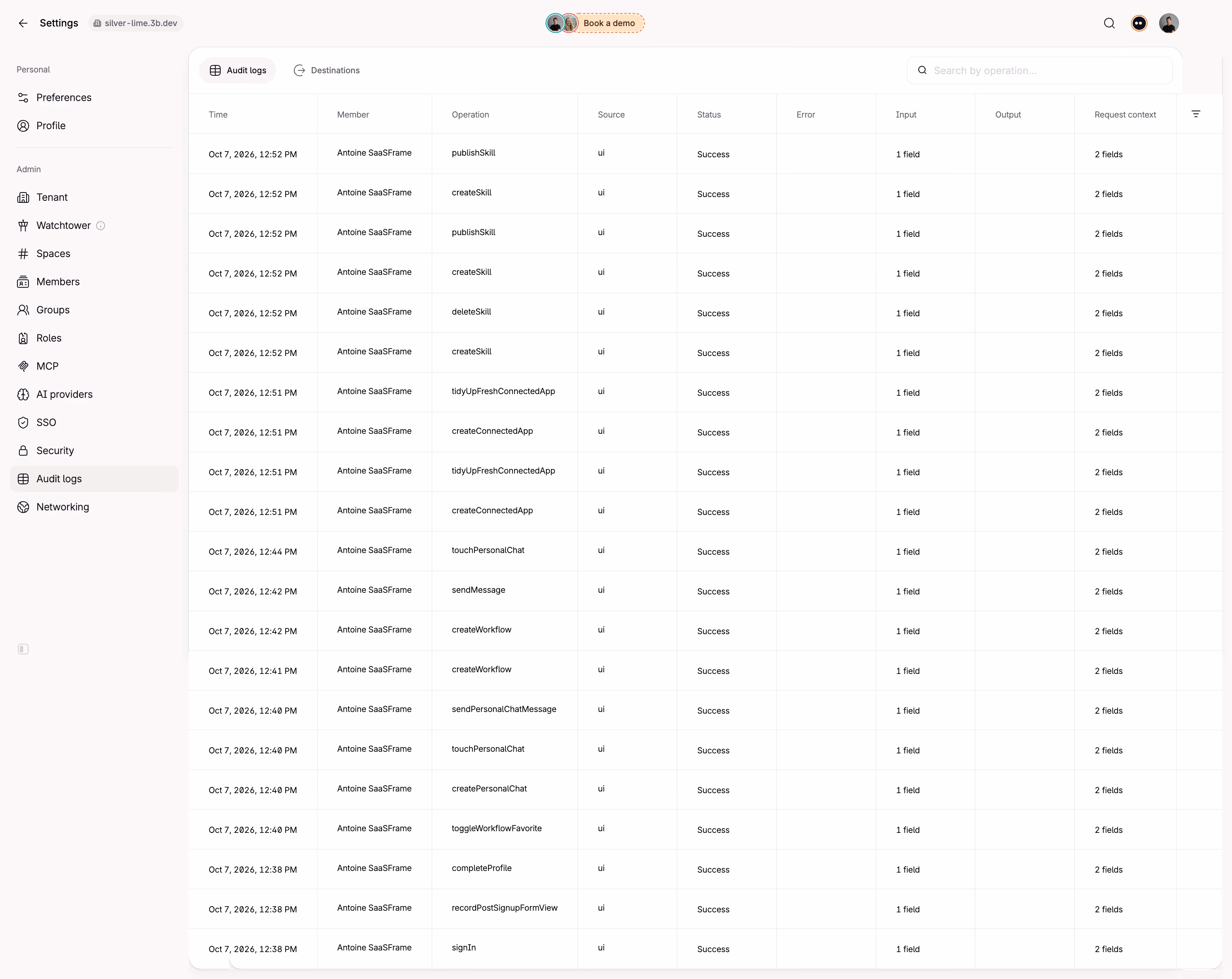Open the user profile avatar
Image resolution: width=1232 pixels, height=979 pixels.
coord(1169,23)
